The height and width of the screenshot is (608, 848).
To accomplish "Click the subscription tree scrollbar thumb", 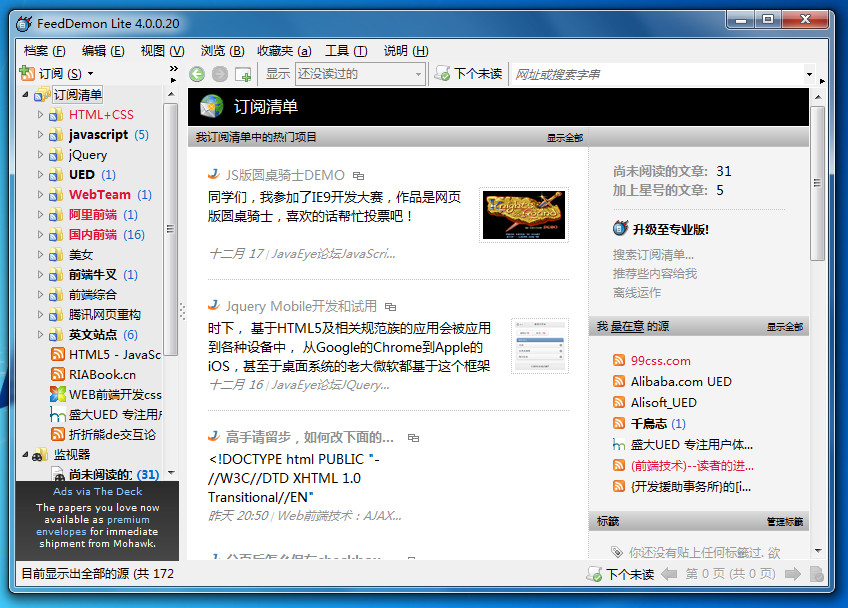I will (171, 229).
